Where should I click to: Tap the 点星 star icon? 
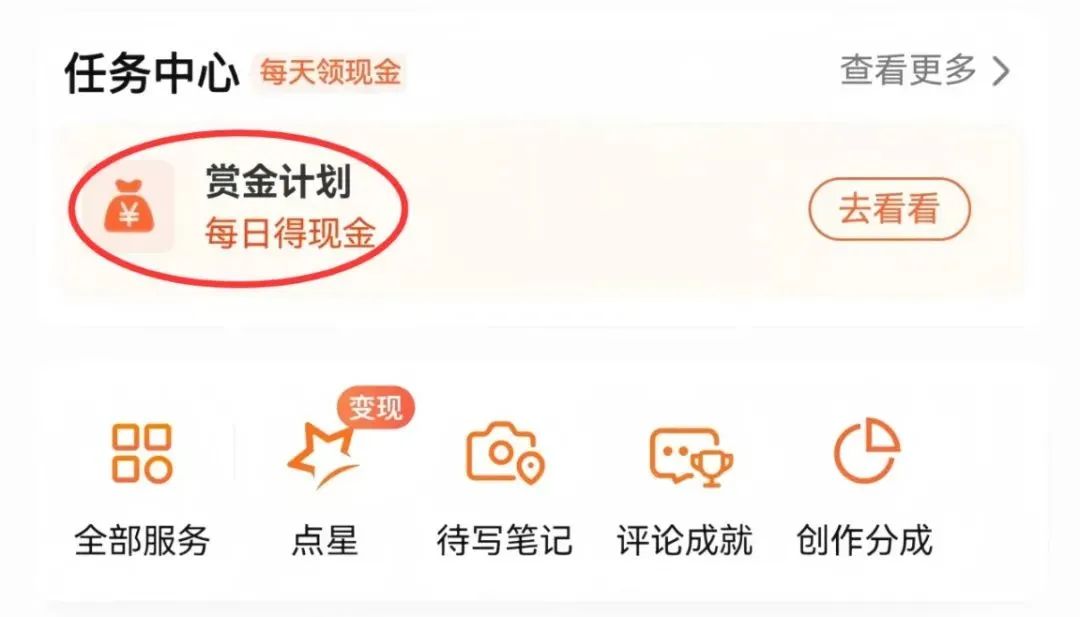[x=322, y=455]
